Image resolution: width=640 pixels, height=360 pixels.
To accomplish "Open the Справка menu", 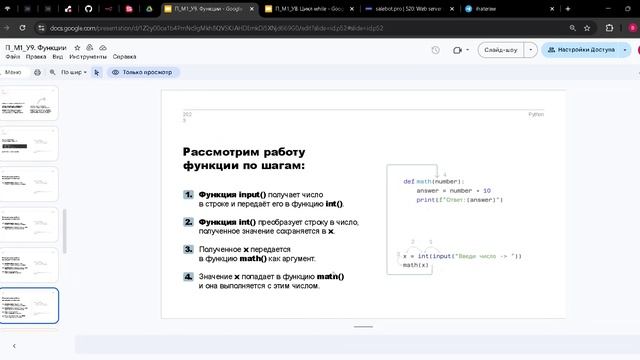I will [x=124, y=57].
